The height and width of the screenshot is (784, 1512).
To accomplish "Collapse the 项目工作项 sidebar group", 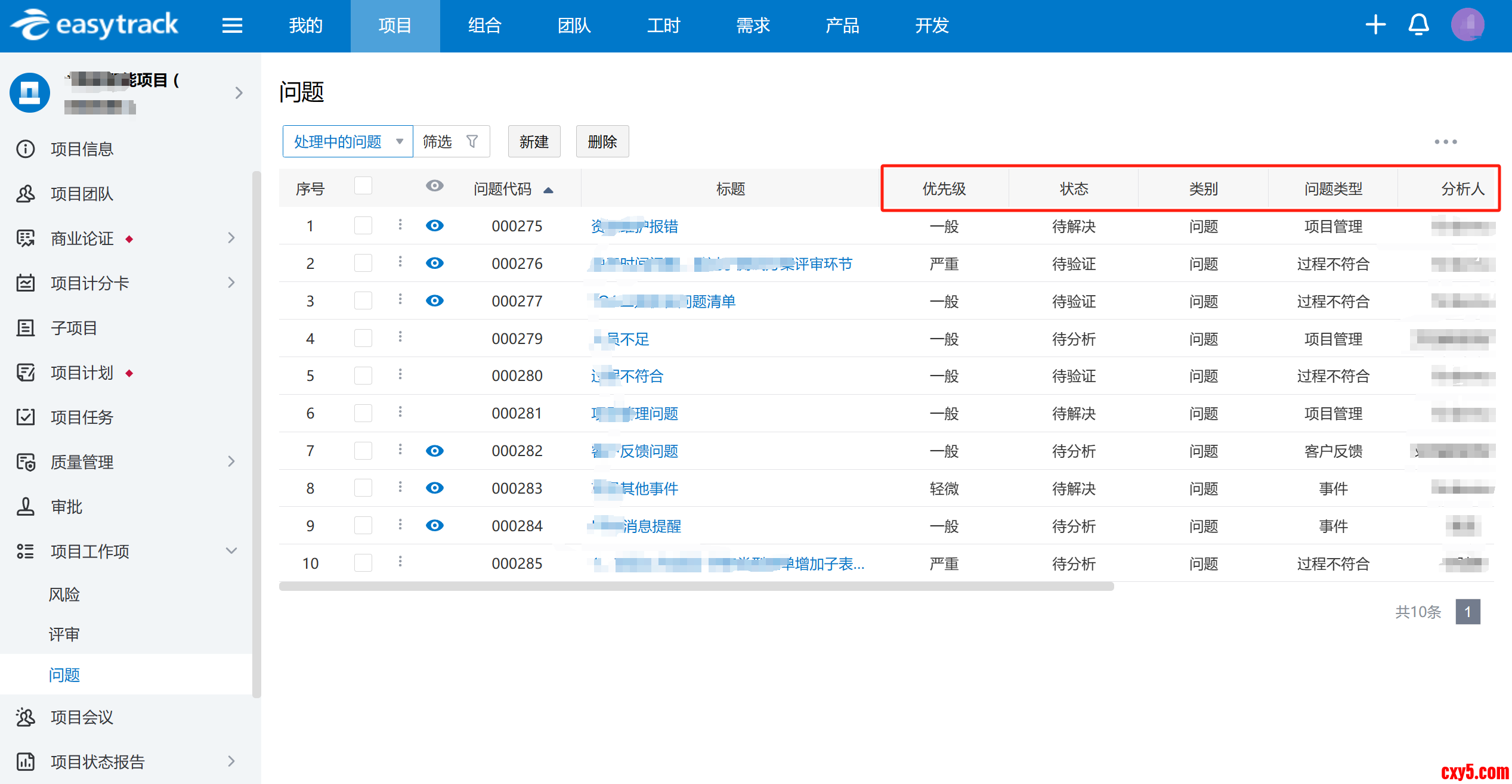I will tap(231, 551).
